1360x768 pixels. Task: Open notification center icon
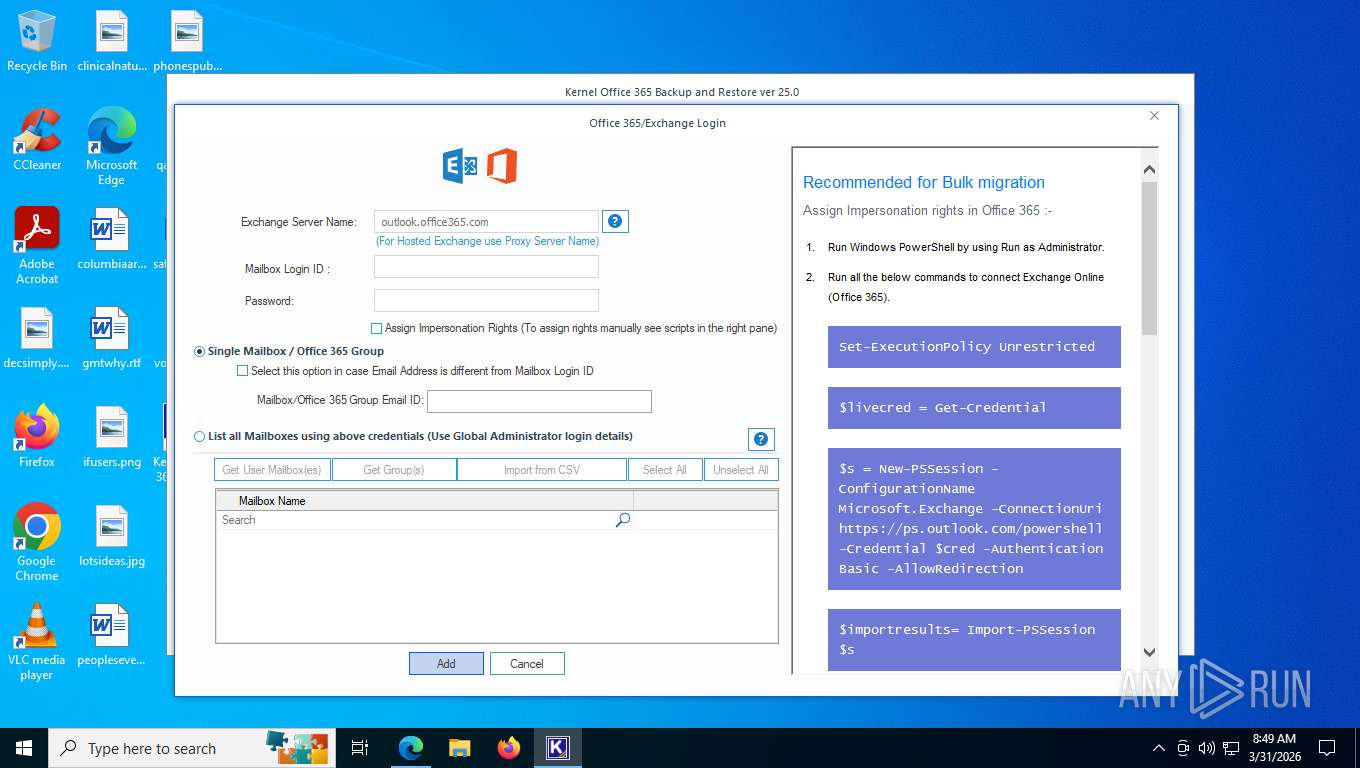click(1327, 748)
